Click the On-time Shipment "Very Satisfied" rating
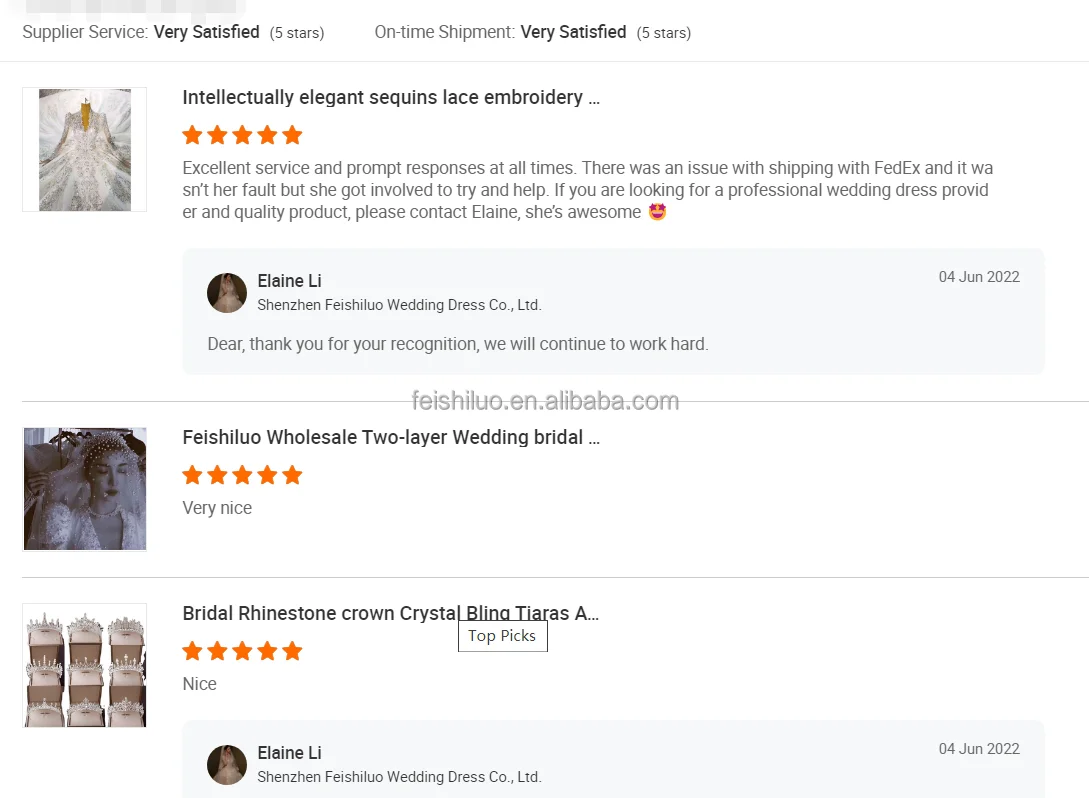This screenshot has height=798, width=1089. (573, 32)
